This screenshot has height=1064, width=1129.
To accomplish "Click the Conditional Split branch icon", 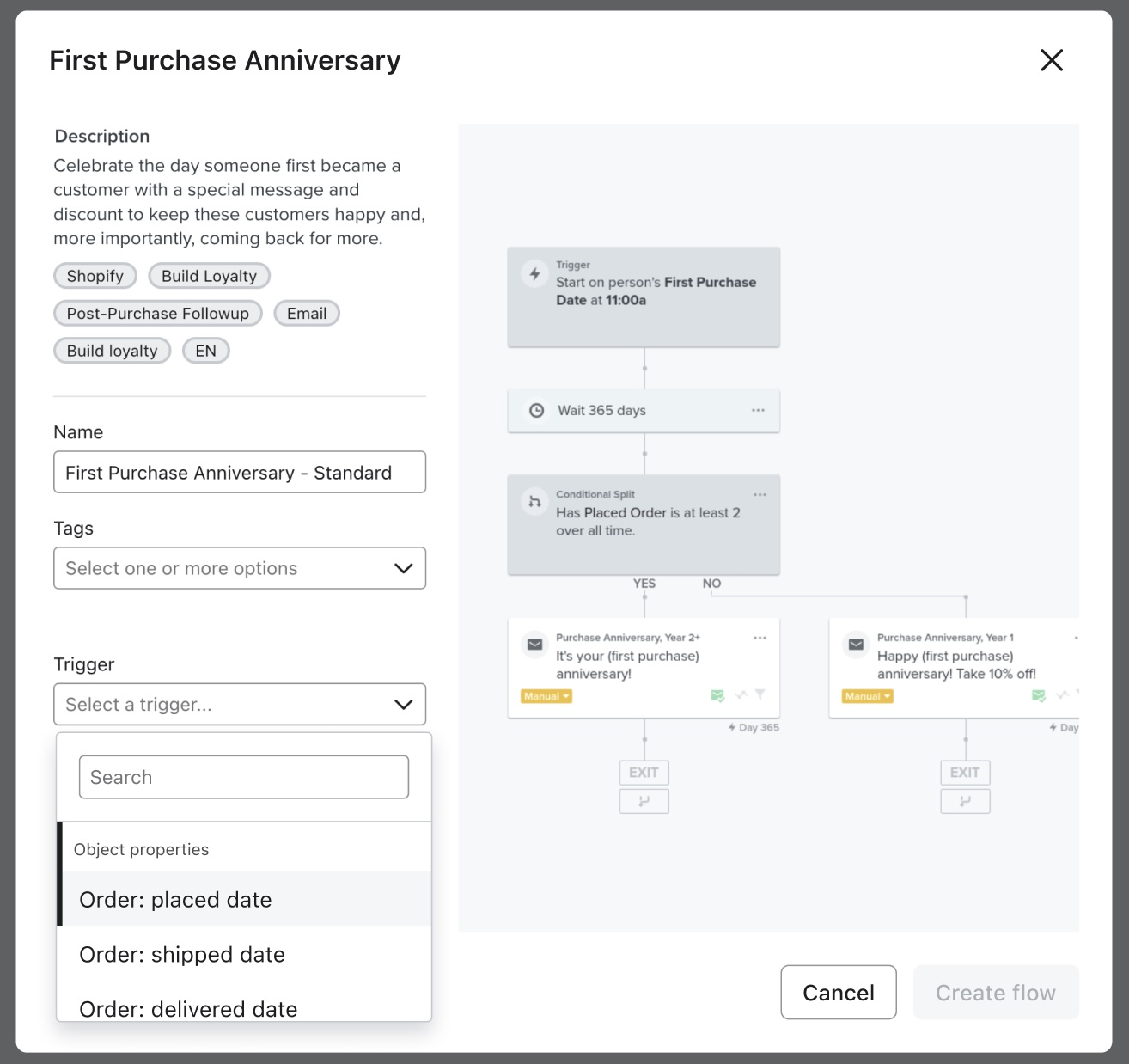I will click(x=534, y=502).
